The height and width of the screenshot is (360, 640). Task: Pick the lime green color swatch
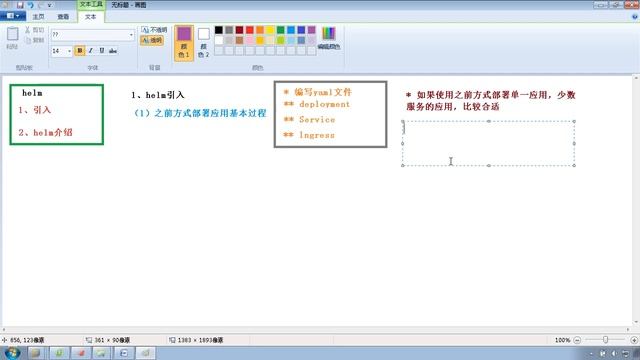pyautogui.click(x=280, y=40)
